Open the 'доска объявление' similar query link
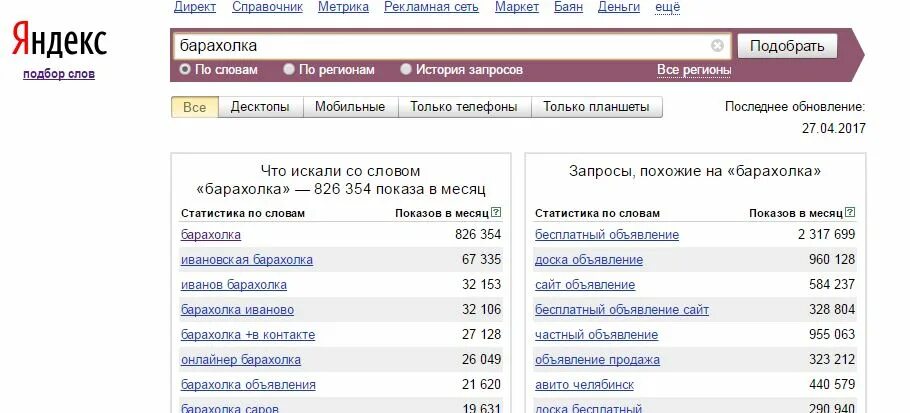 coord(589,260)
